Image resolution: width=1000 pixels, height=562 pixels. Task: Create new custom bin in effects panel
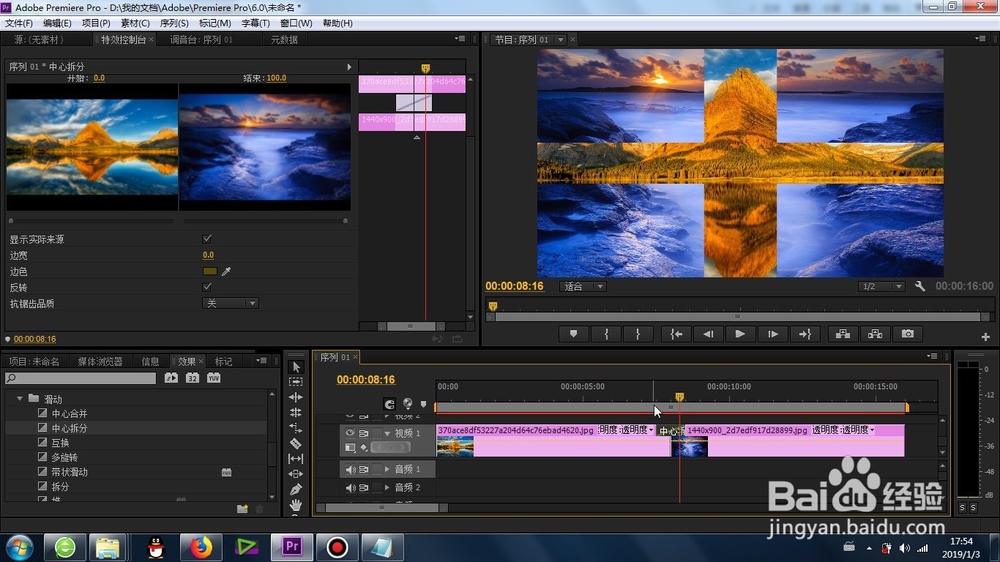point(242,508)
